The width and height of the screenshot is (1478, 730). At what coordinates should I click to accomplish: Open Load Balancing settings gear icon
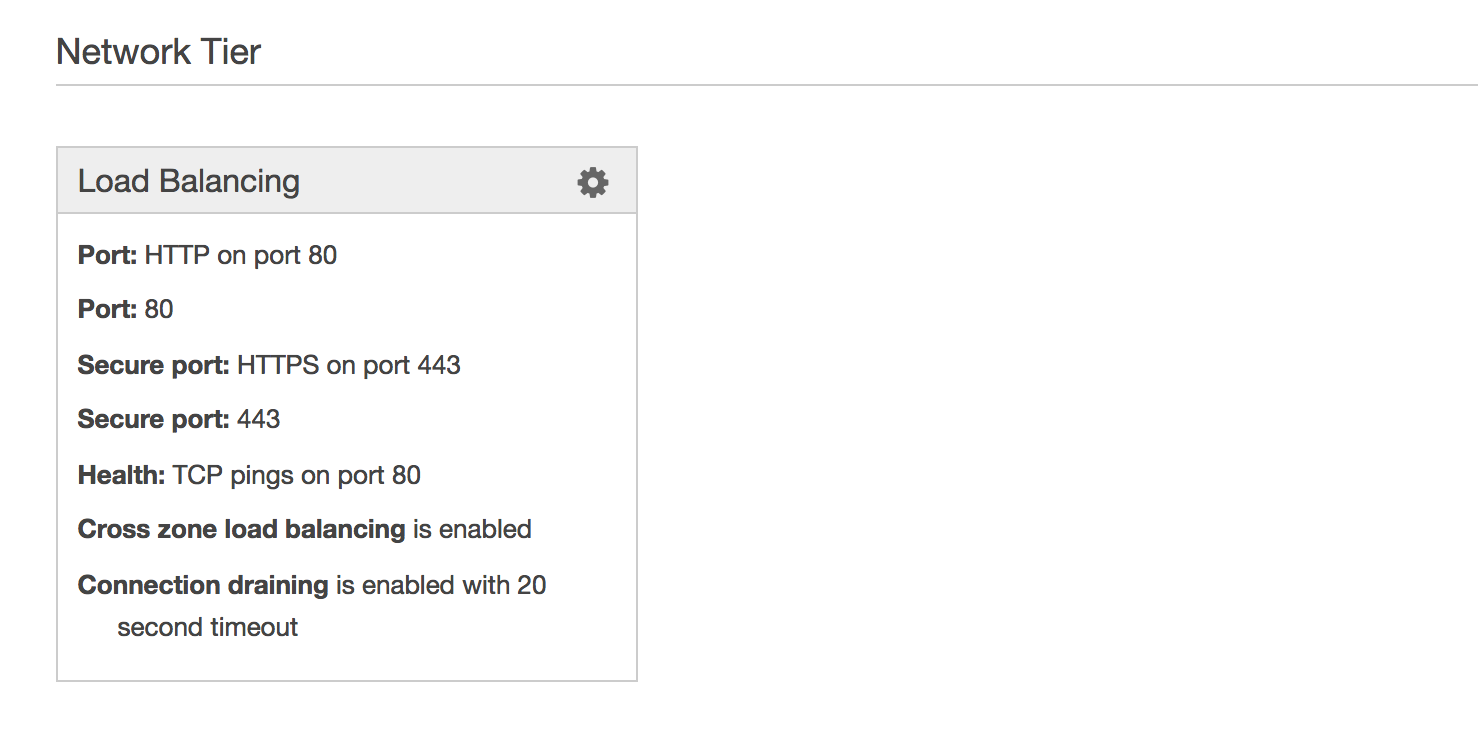tap(593, 182)
